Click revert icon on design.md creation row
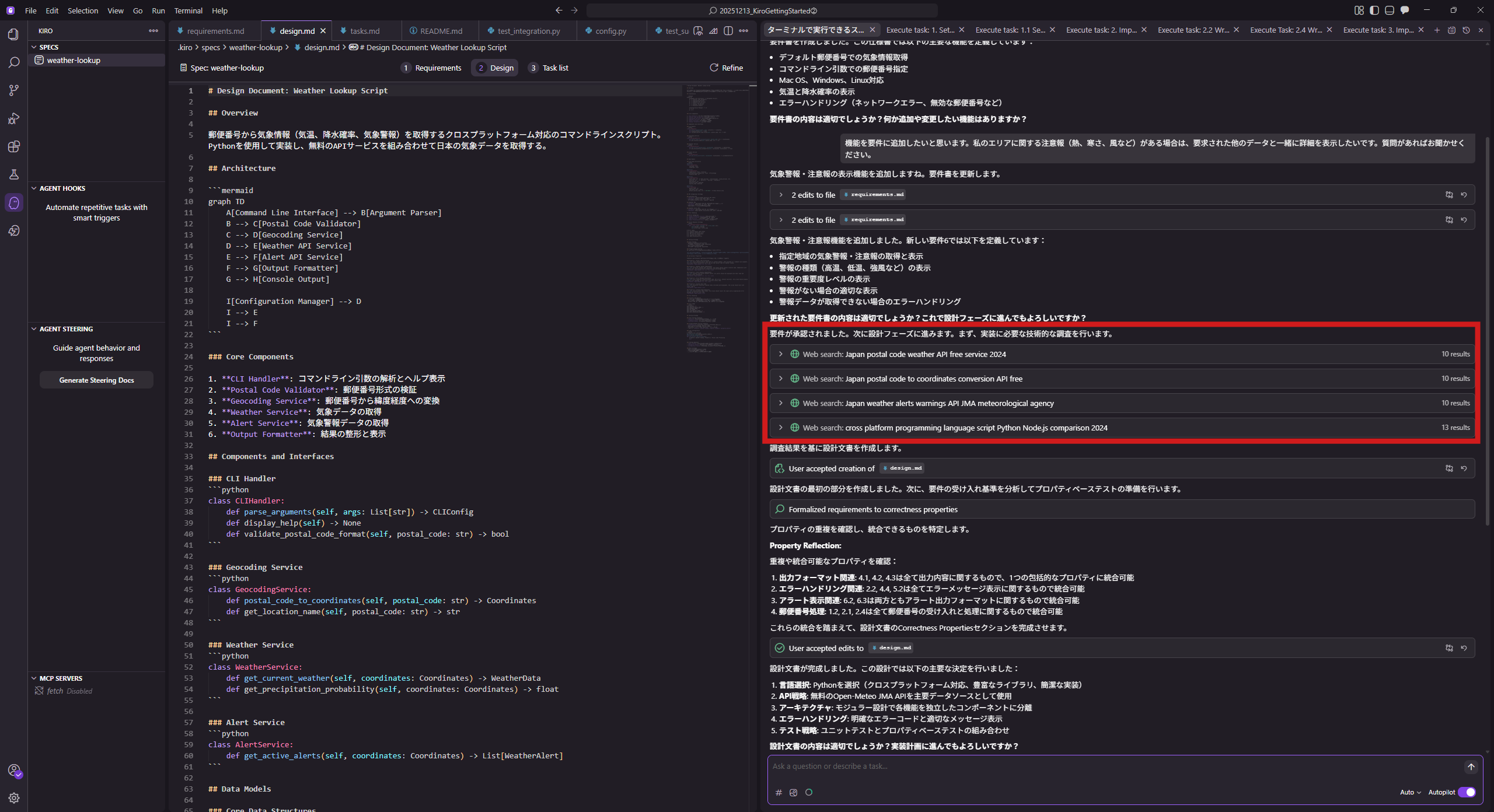 click(x=1464, y=468)
